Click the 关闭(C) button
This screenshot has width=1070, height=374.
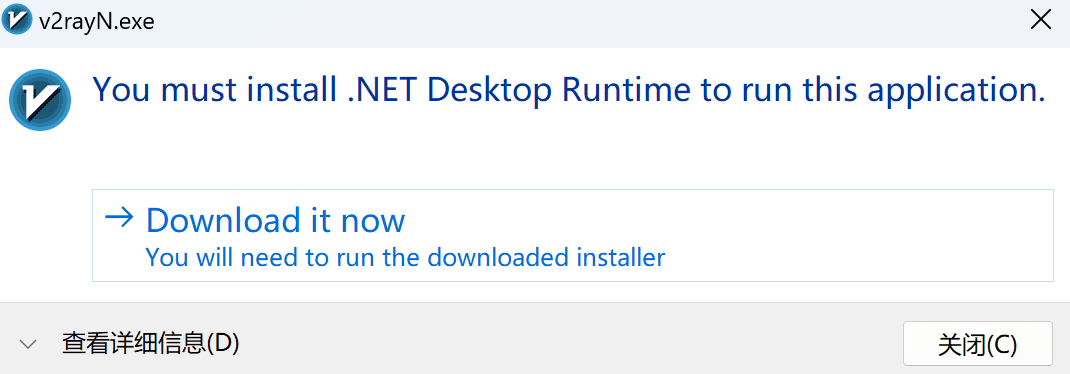click(x=978, y=343)
